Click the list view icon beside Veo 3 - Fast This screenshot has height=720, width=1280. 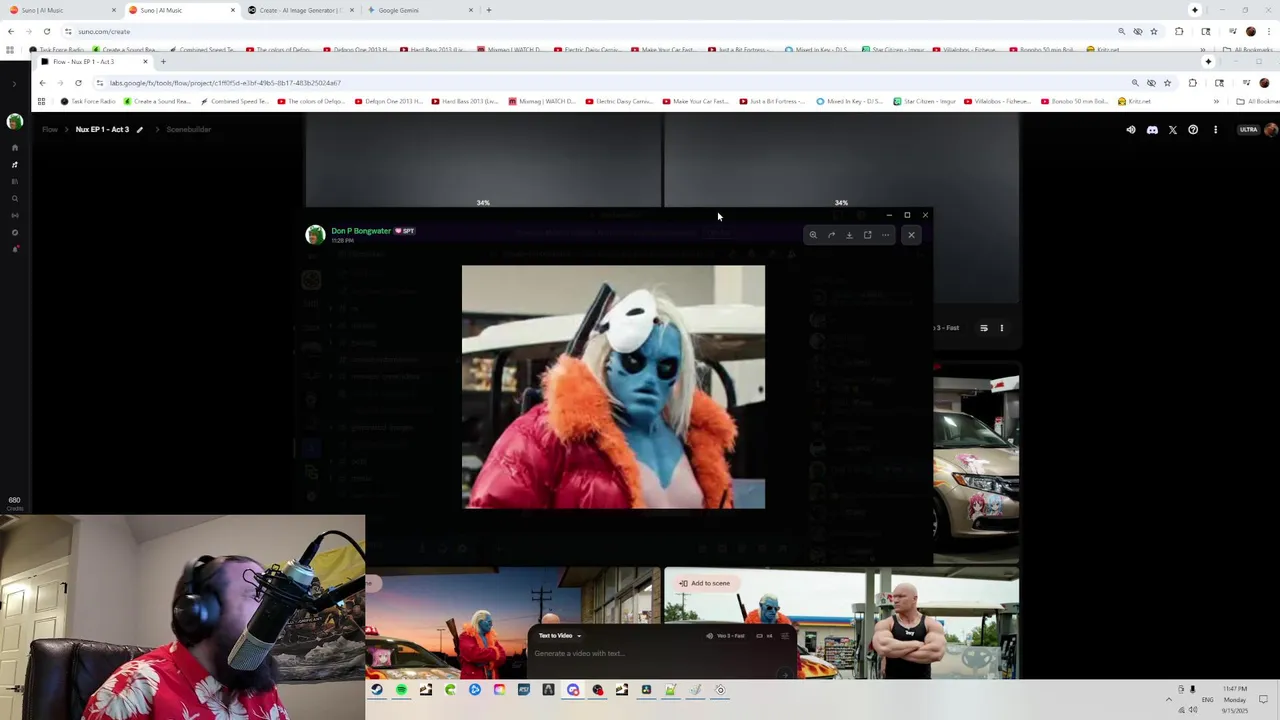point(984,328)
